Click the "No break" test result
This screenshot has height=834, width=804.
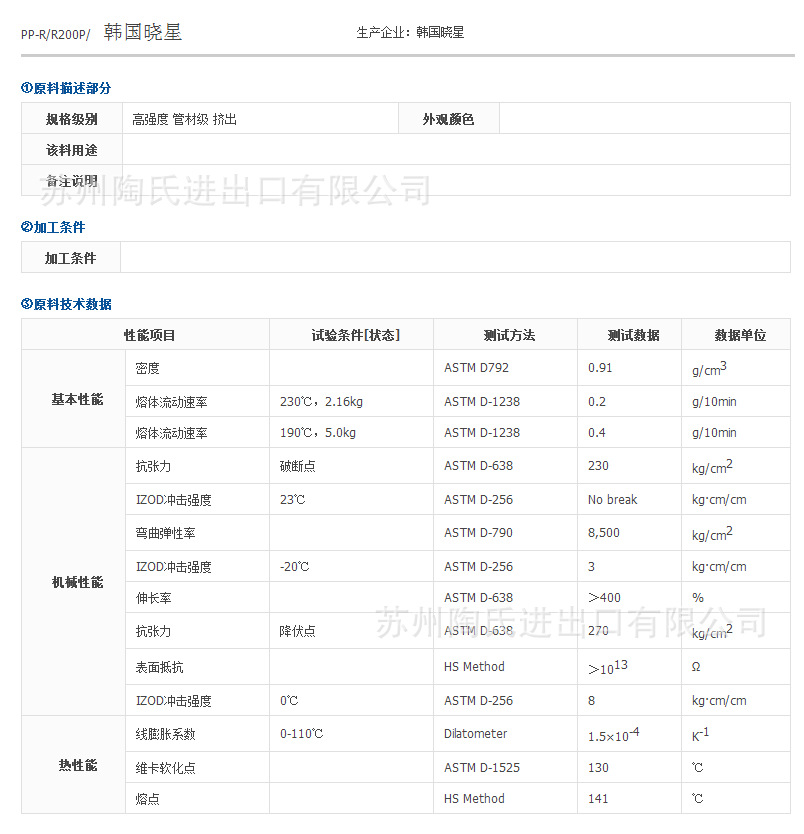pyautogui.click(x=613, y=499)
